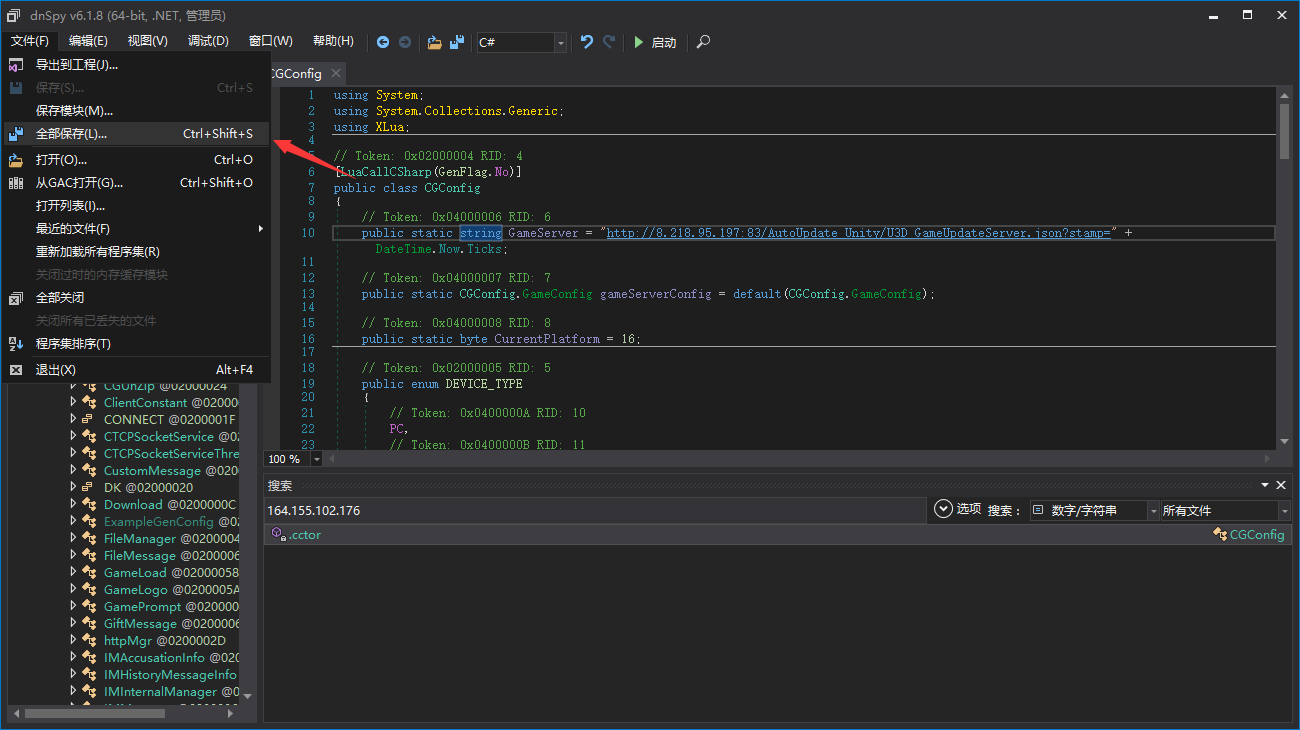The width and height of the screenshot is (1300, 730).
Task: Open the 调试(D) menu
Action: [x=208, y=41]
